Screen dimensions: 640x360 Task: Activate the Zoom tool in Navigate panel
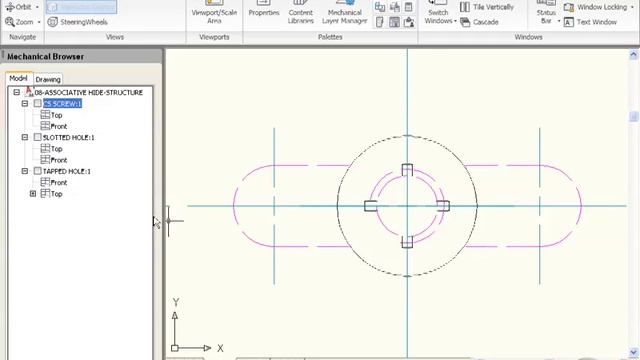[x=19, y=22]
